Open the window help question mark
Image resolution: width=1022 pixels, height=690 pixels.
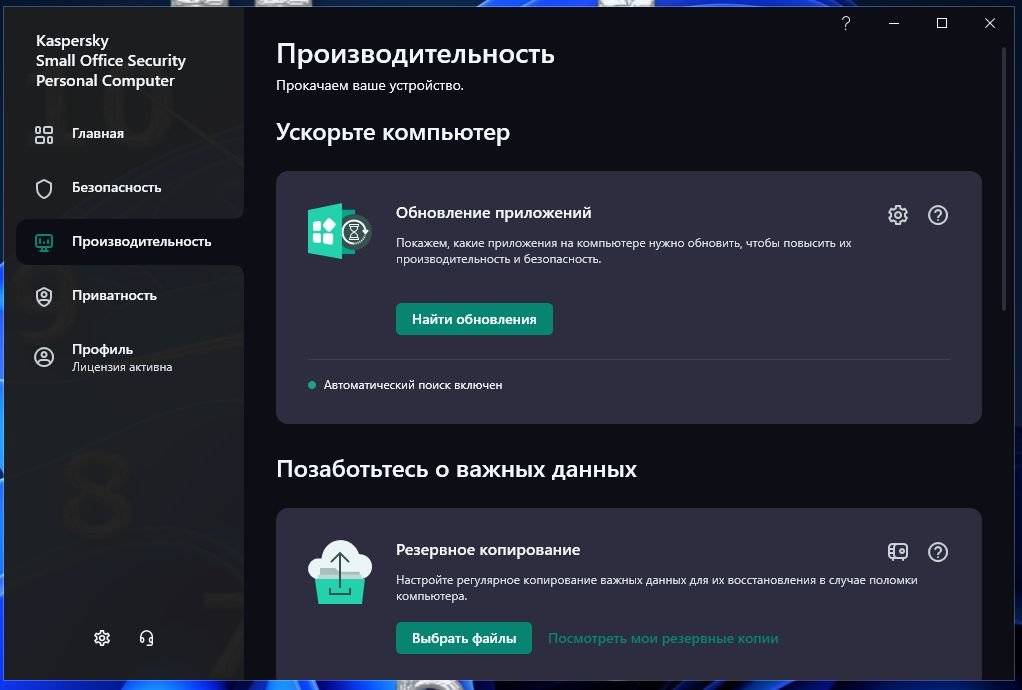(x=845, y=23)
